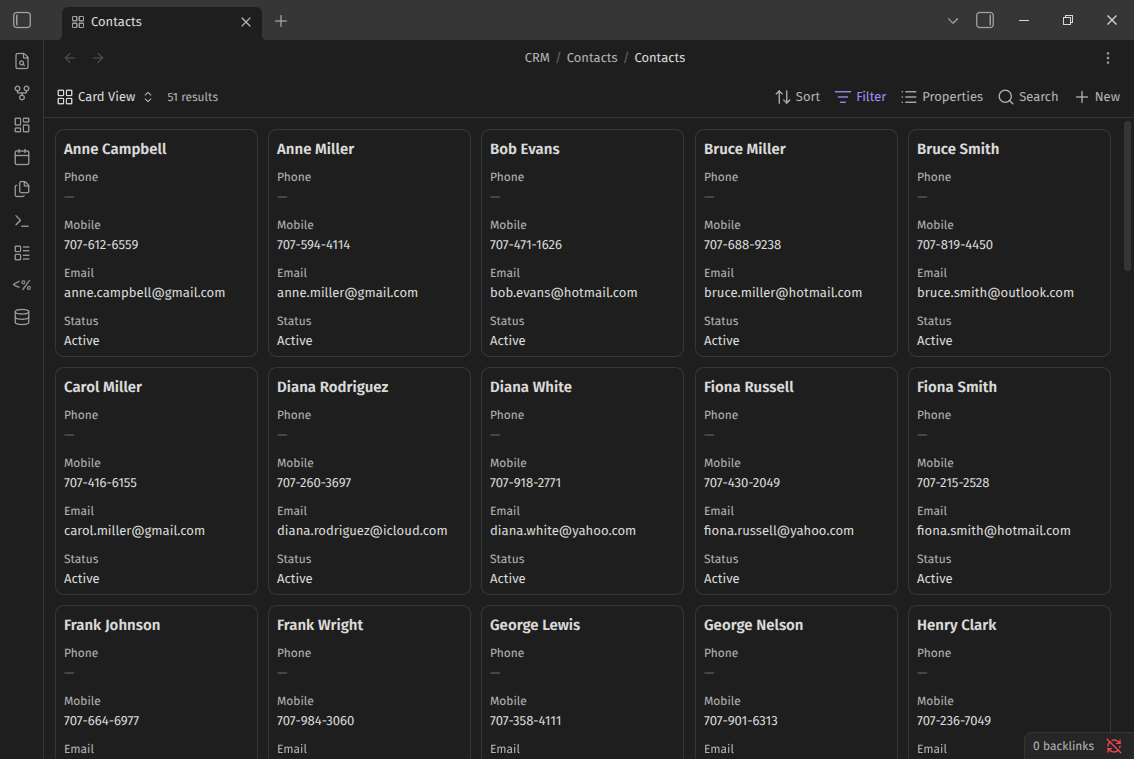Add a new tab with plus icon
Screen dimensions: 1134x759
281,22
